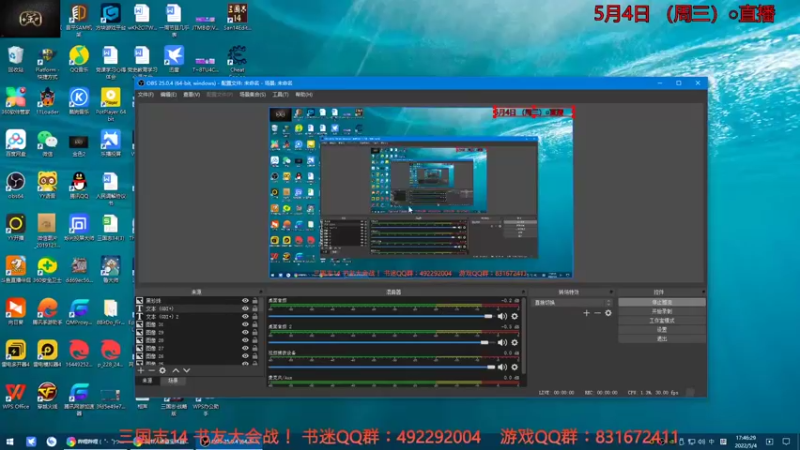Click the 桌面音频 volume slider
The width and height of the screenshot is (800, 450).
pos(381,316)
